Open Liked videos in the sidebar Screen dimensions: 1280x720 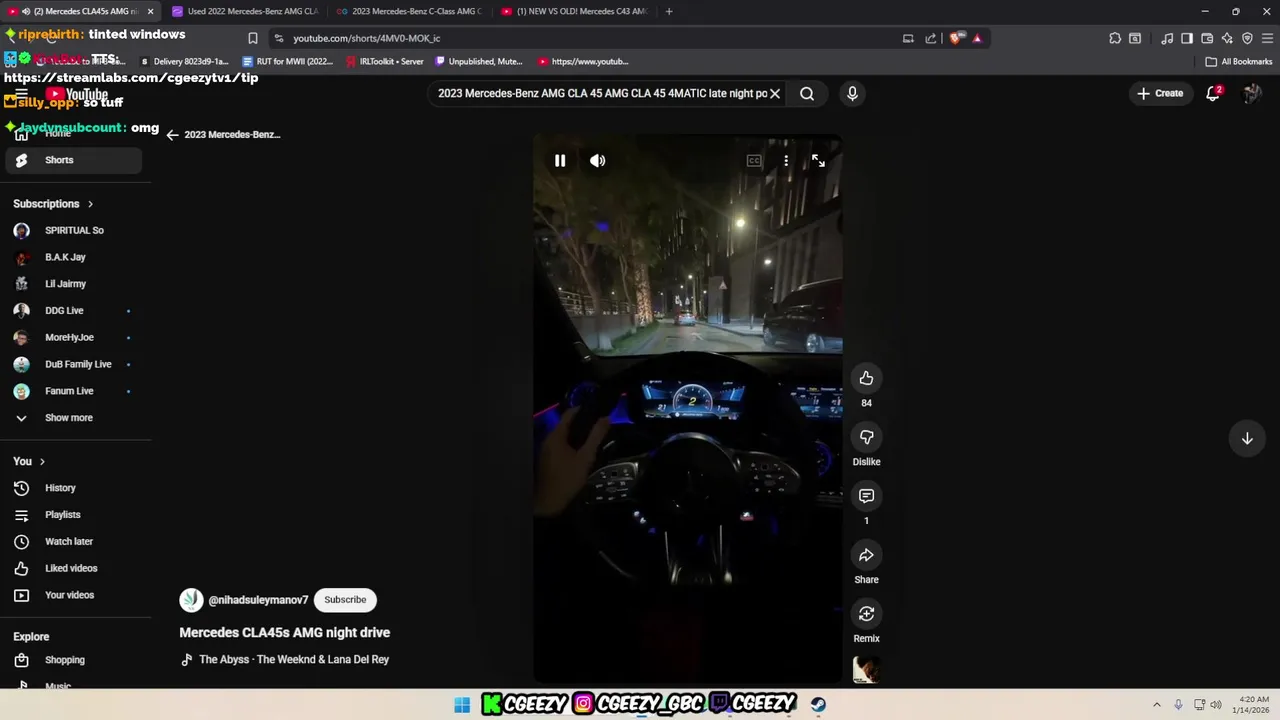(73, 569)
